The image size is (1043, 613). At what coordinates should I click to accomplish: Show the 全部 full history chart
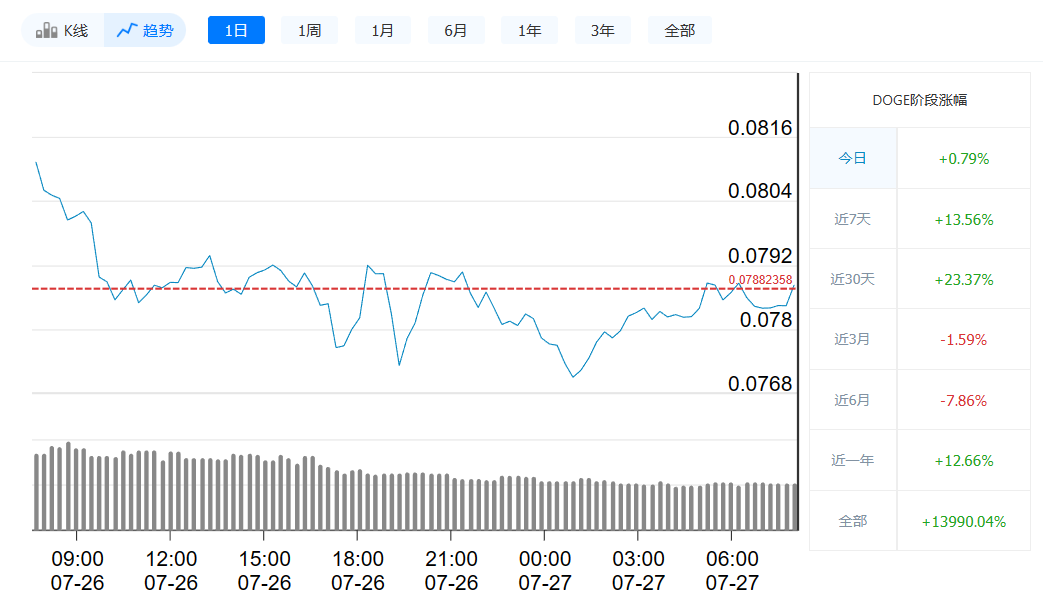pyautogui.click(x=679, y=29)
